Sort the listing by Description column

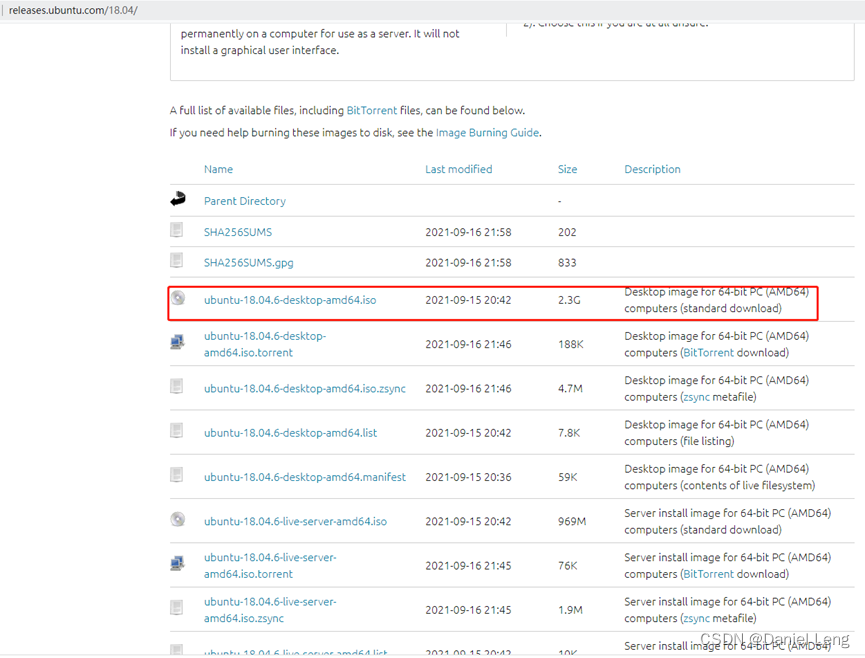coord(652,169)
